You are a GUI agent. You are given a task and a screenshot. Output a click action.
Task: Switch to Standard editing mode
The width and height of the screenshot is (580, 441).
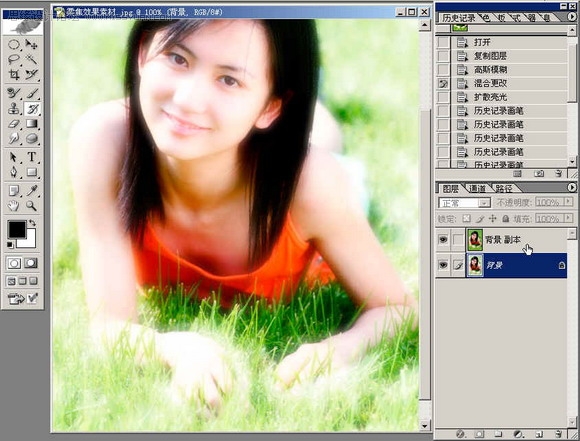(14, 263)
